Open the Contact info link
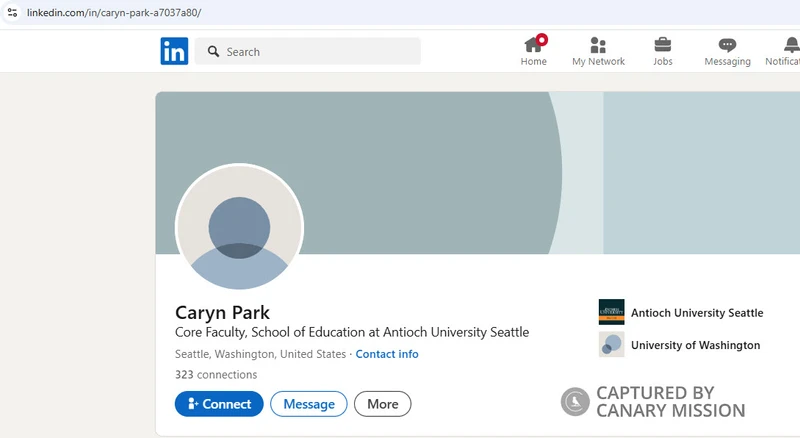Viewport: 800px width, 438px height. tap(387, 354)
